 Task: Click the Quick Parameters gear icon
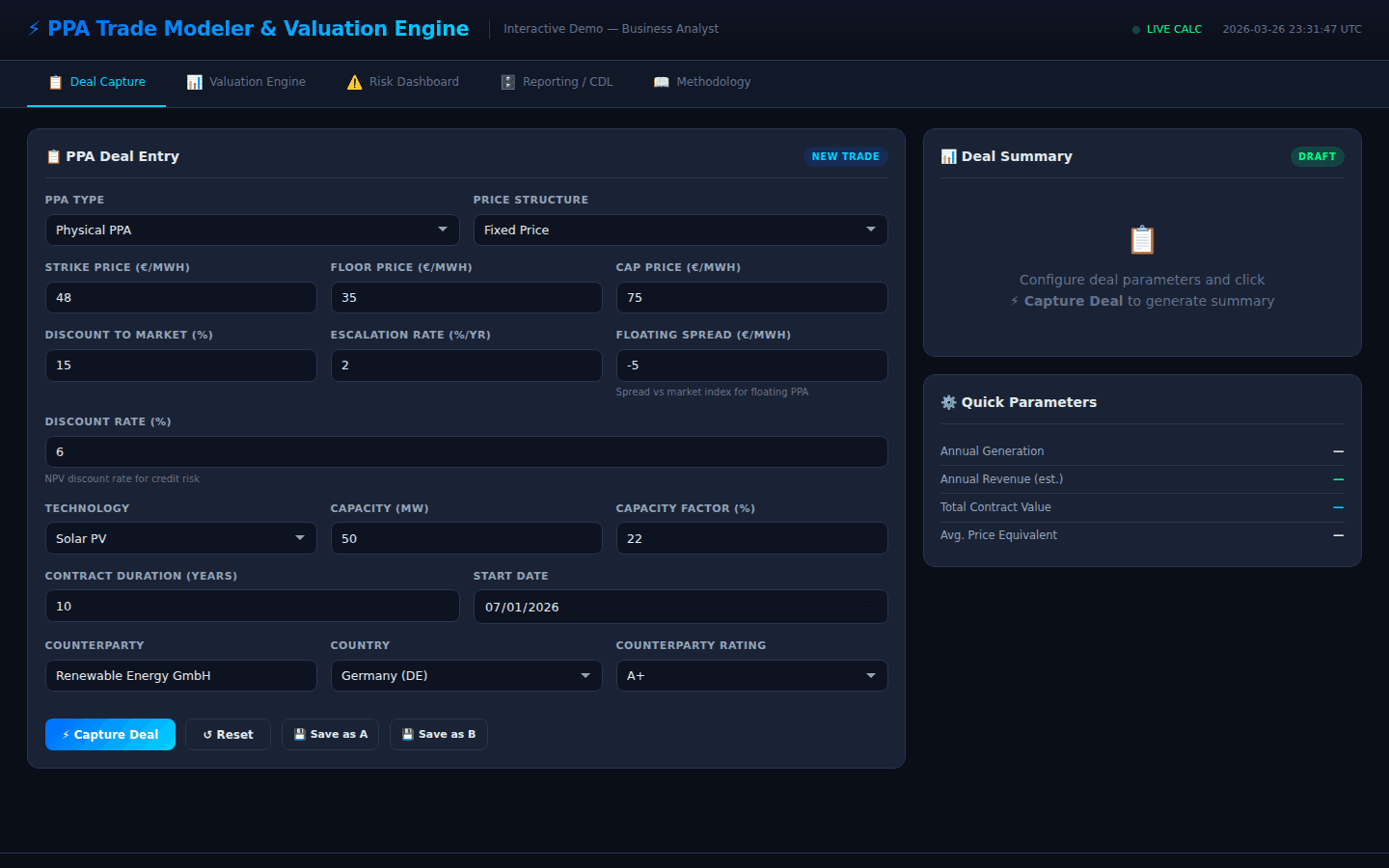pyautogui.click(x=948, y=402)
